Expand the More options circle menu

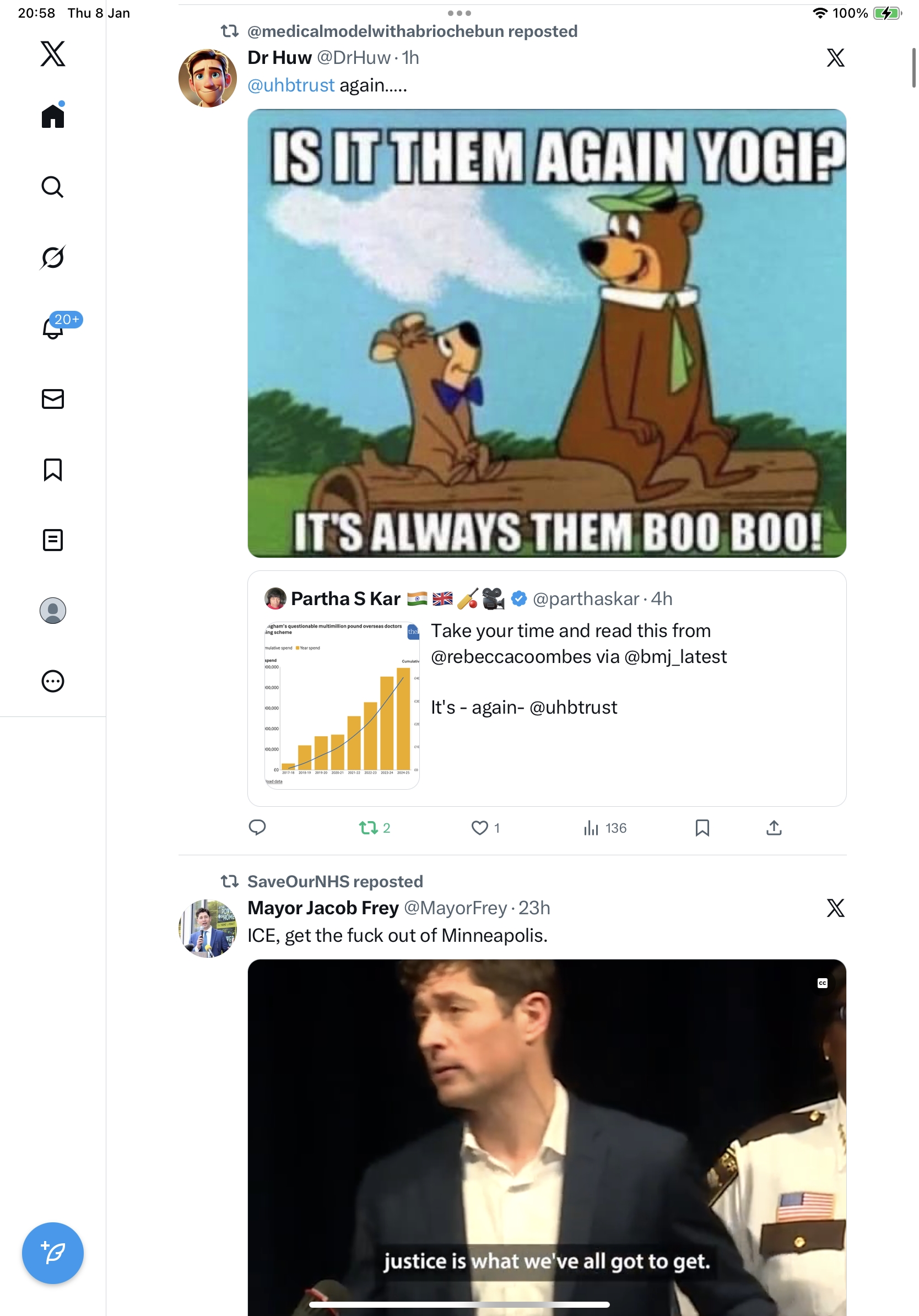tap(53, 681)
